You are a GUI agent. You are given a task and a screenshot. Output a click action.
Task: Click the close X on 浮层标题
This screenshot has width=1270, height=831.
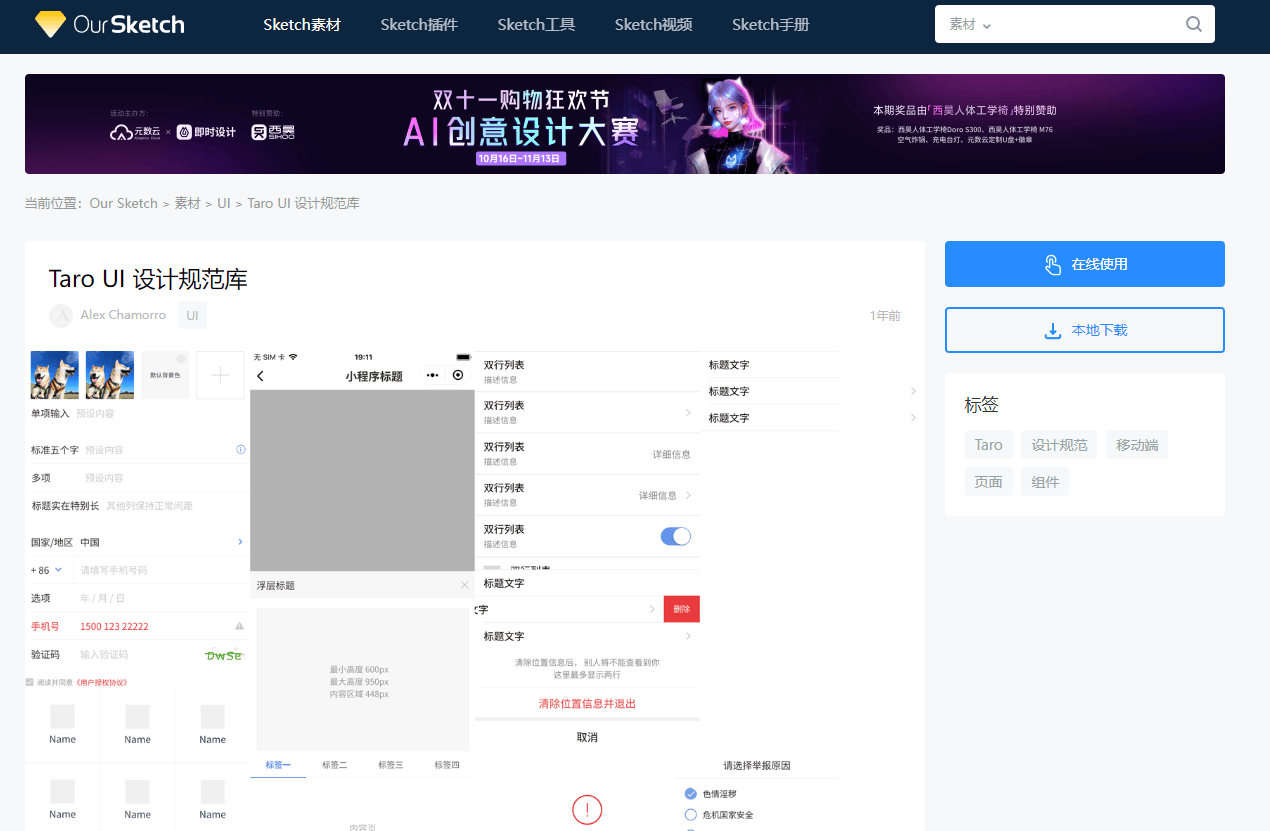point(464,585)
